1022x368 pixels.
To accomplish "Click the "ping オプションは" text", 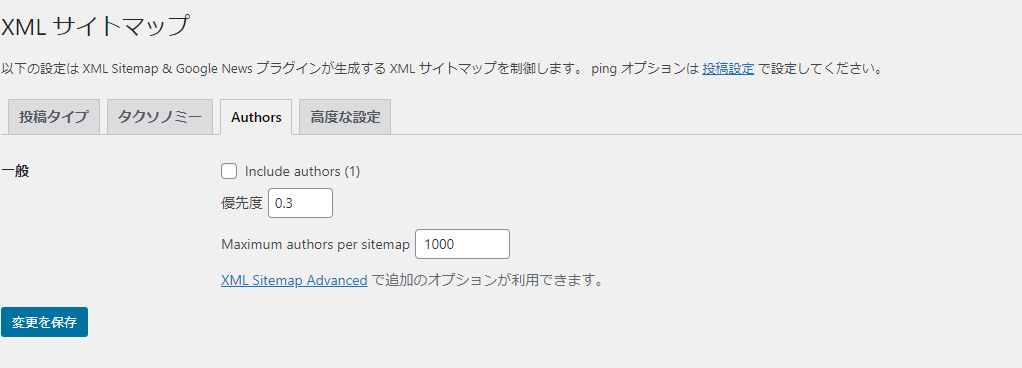I will coord(645,68).
